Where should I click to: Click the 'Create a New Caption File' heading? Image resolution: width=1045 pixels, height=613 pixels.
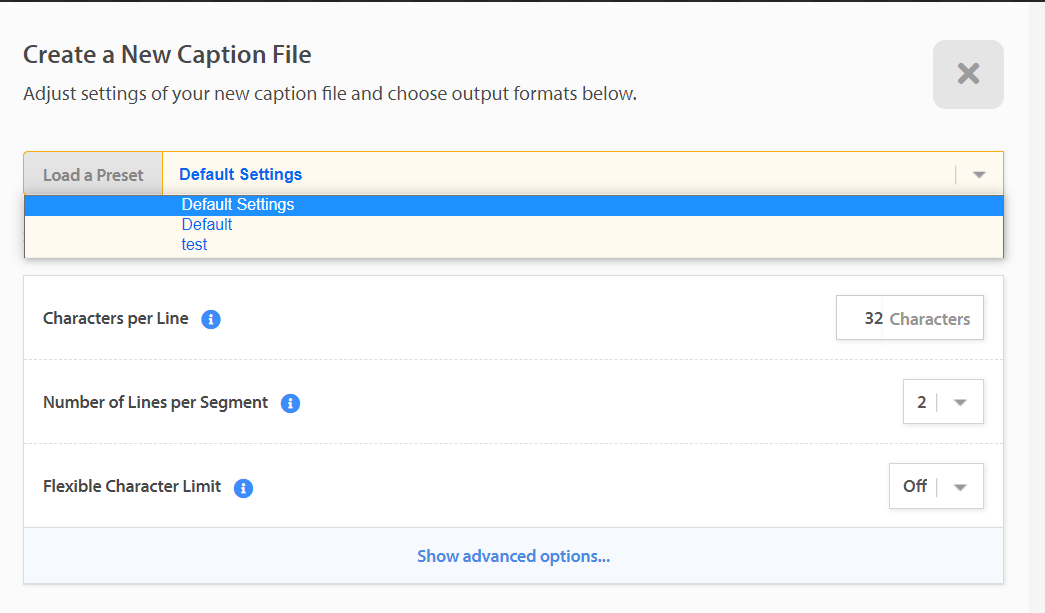click(167, 55)
